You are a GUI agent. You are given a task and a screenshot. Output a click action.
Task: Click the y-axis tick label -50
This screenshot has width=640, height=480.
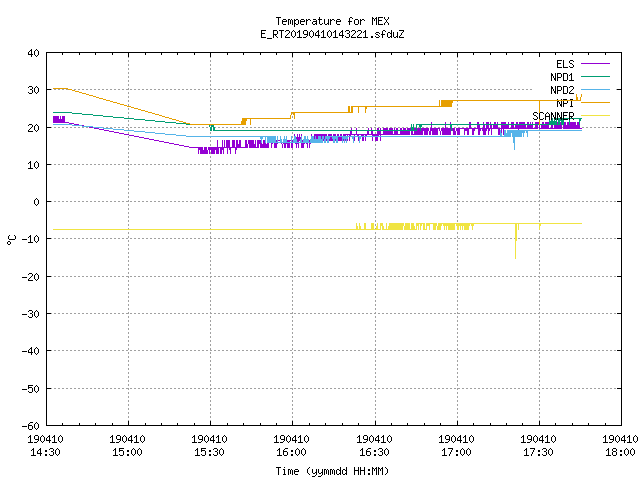point(31,389)
